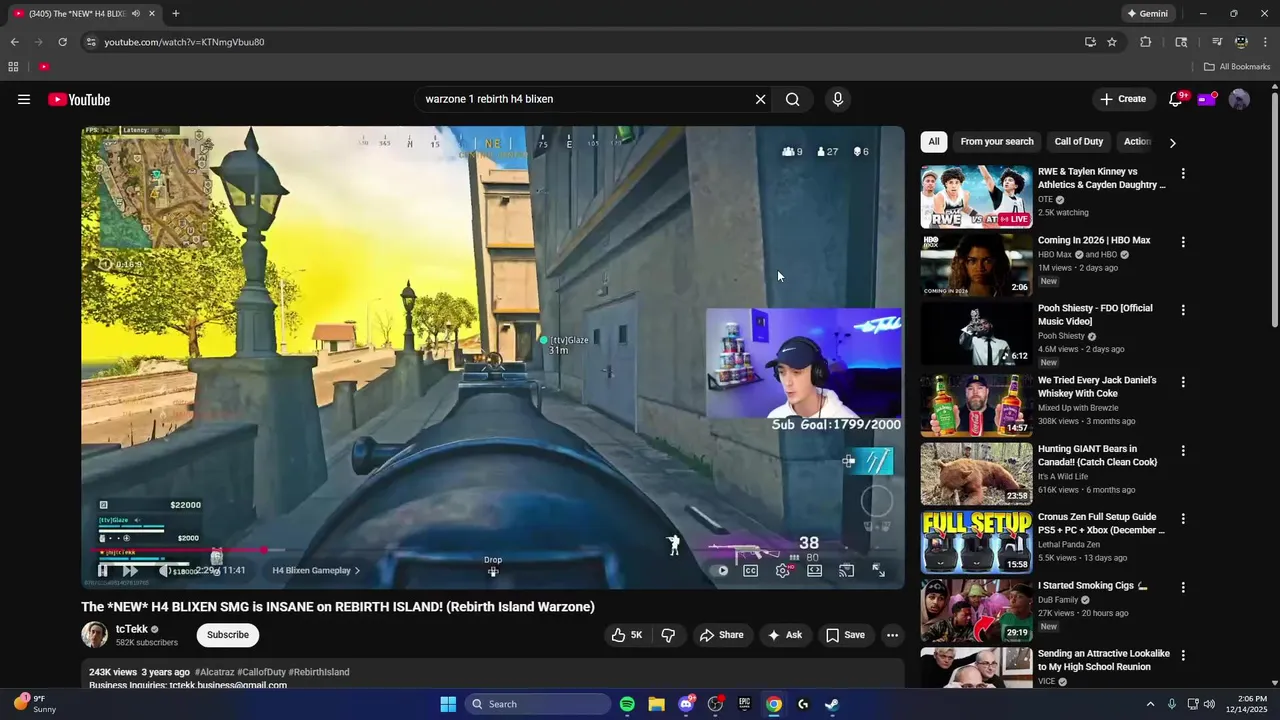The image size is (1280, 720).
Task: Open Pooh Shiesty FDO video thumbnail
Action: click(976, 334)
